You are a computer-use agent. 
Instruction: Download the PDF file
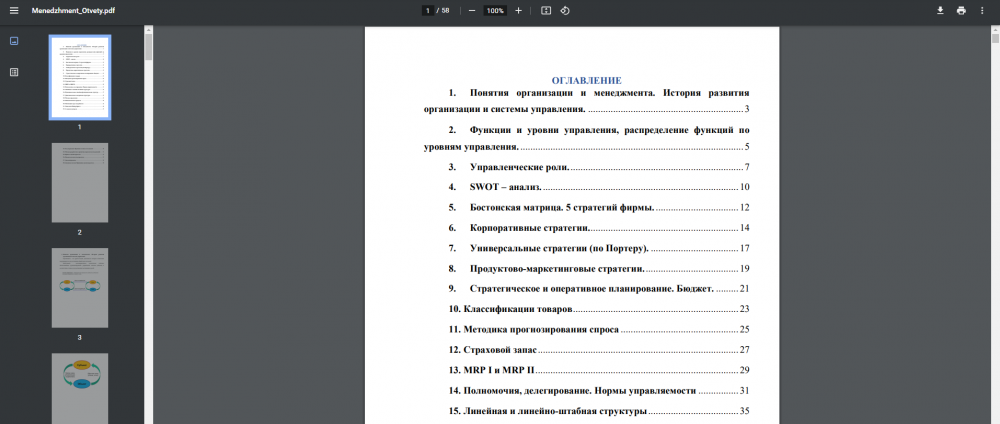click(940, 10)
